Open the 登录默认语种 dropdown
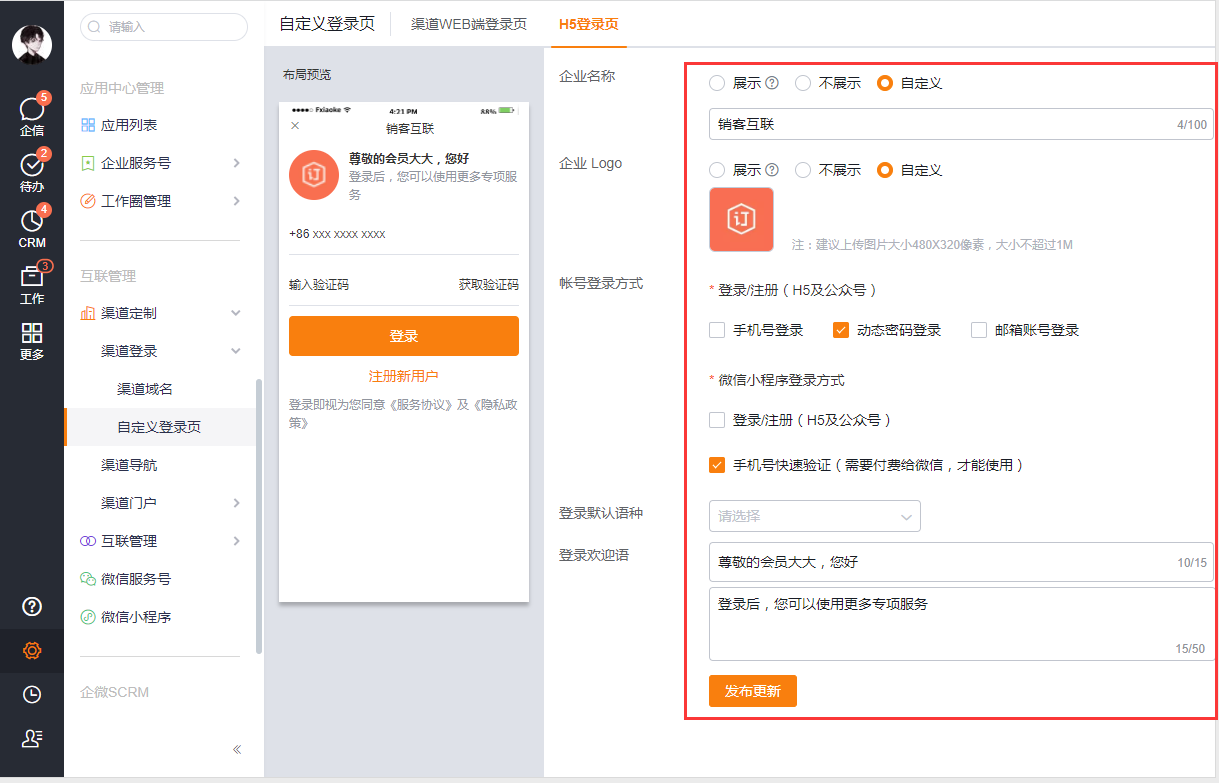This screenshot has height=783, width=1219. (814, 516)
